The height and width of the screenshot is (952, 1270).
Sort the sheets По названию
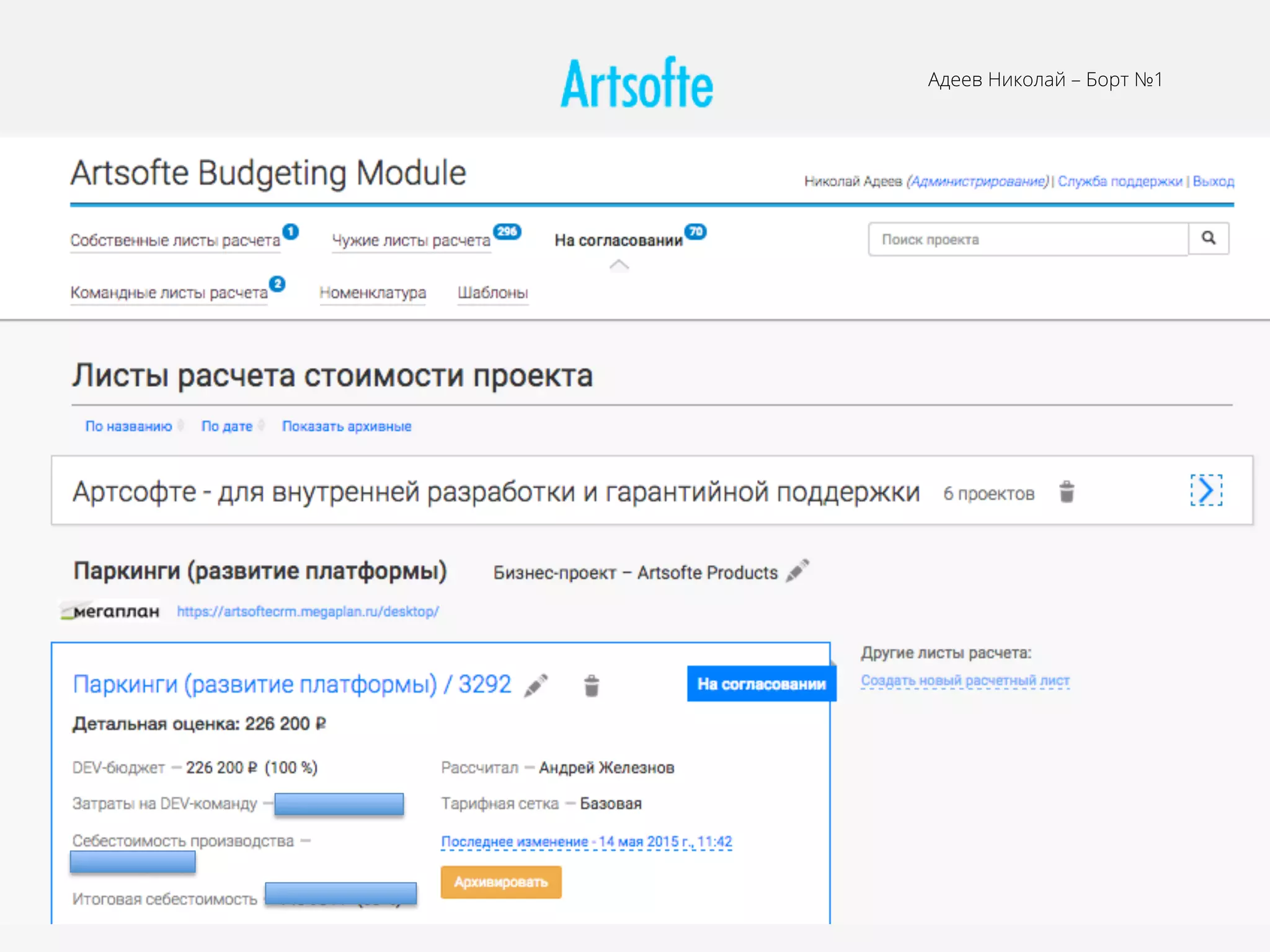tap(128, 426)
